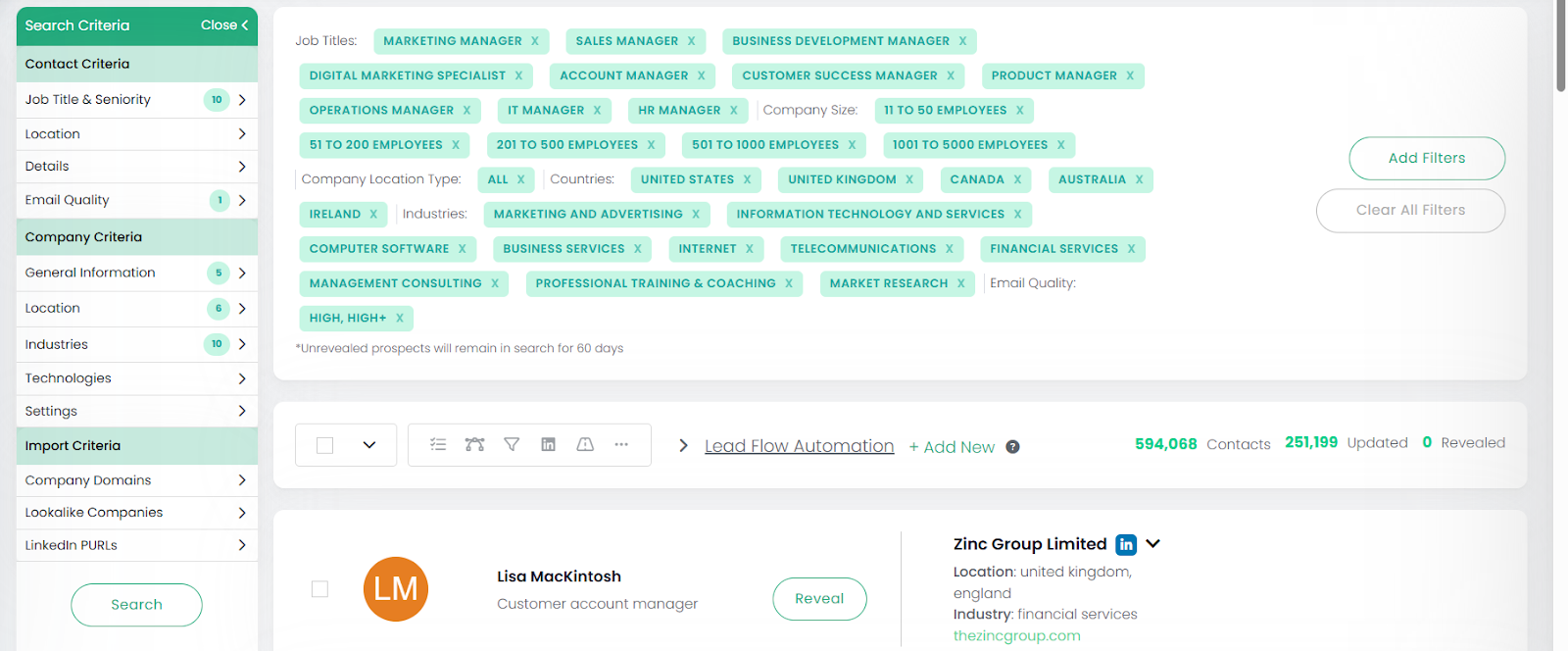Remove the UNITED STATES country filter
The image size is (1568, 651).
point(747,179)
